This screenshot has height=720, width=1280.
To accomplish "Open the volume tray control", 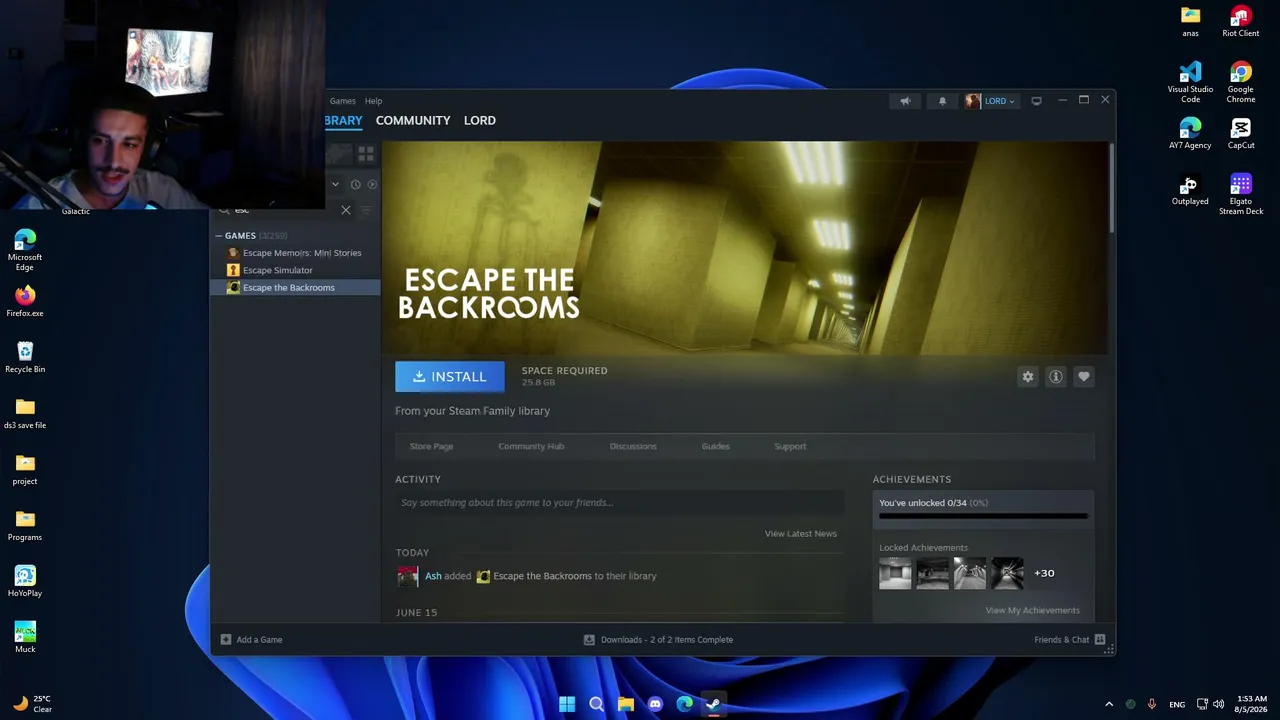I will pos(1218,704).
